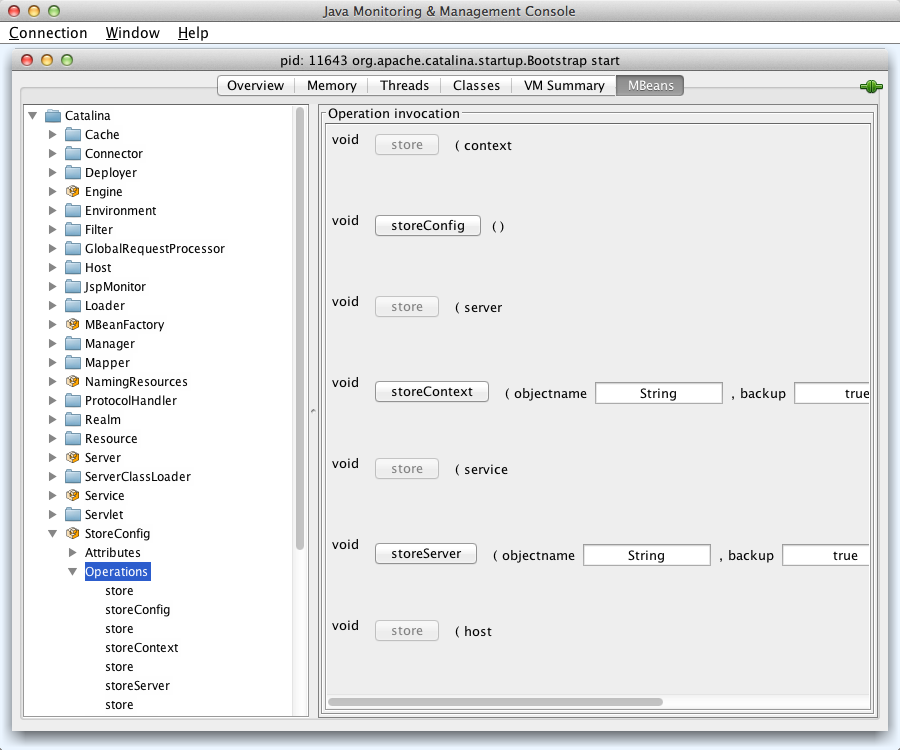Expand the Host tree node
Image resolution: width=900 pixels, height=750 pixels.
click(53, 267)
